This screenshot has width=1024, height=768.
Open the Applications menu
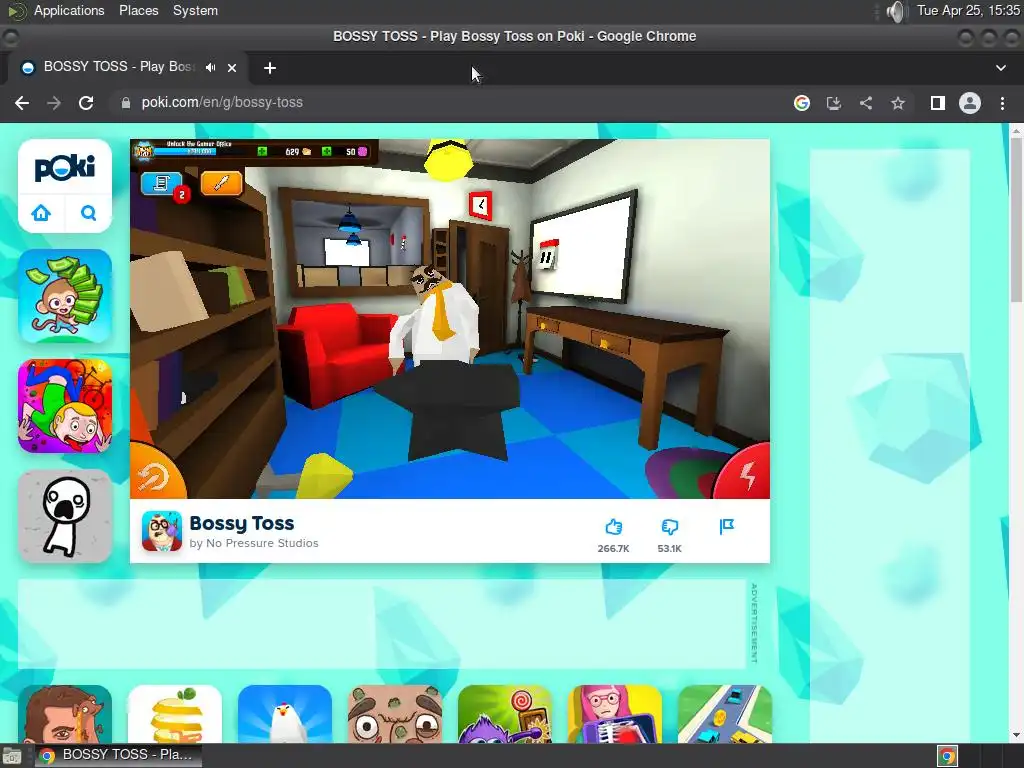pyautogui.click(x=69, y=10)
